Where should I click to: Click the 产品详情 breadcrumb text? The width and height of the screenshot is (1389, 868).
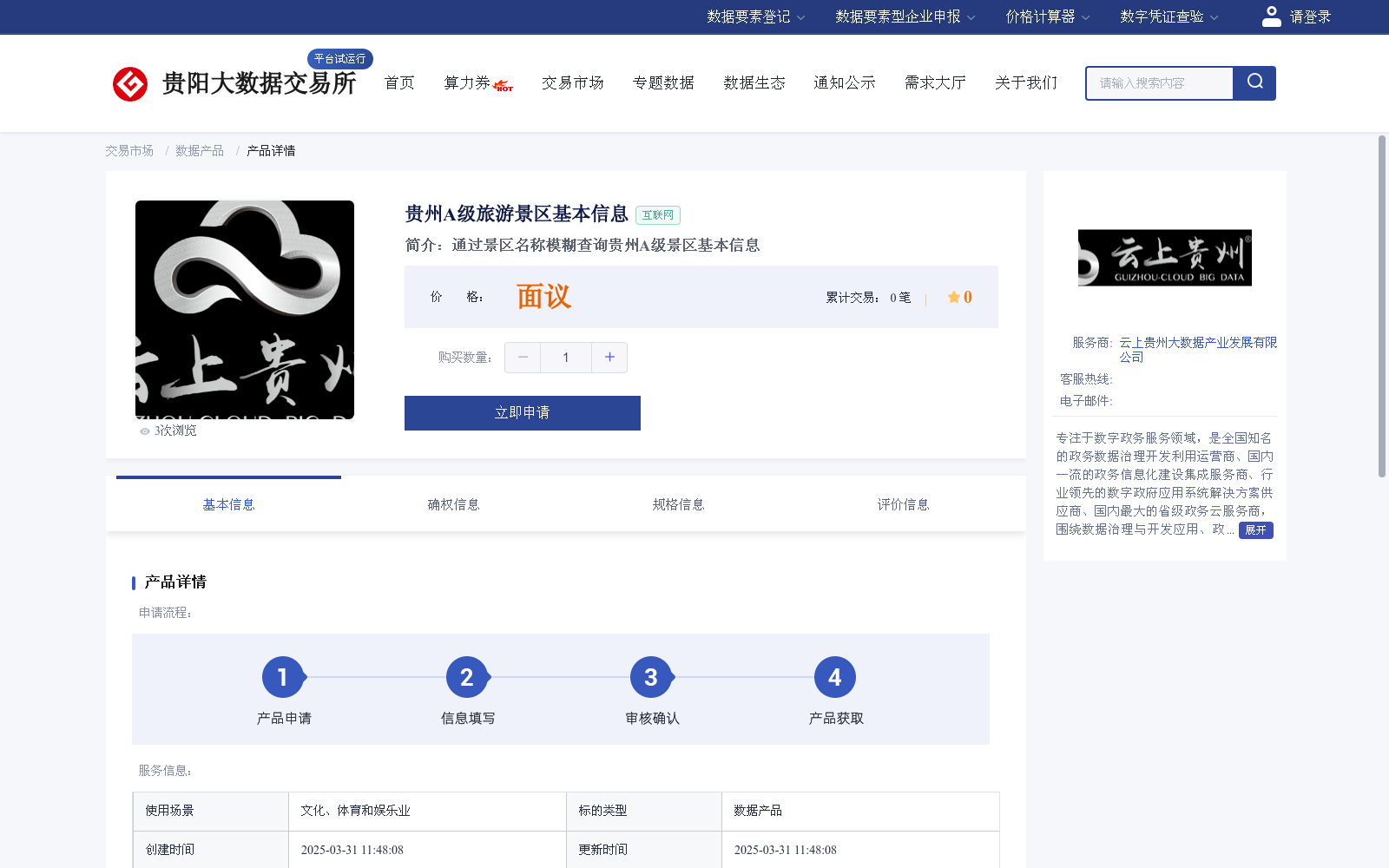(271, 151)
